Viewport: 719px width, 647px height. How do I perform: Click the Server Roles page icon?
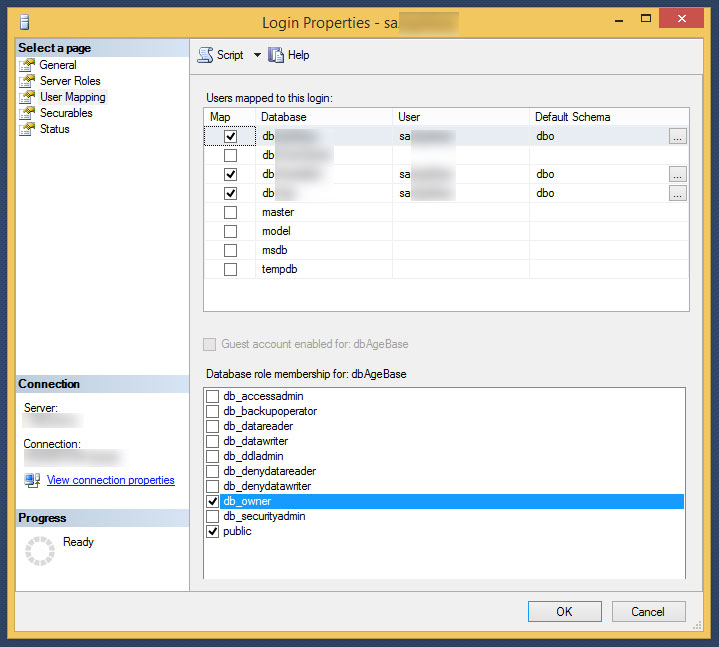tap(27, 81)
